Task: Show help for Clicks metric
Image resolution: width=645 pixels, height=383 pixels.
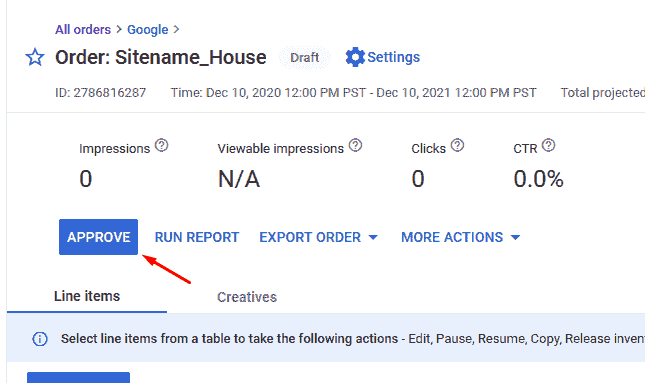Action: [457, 145]
